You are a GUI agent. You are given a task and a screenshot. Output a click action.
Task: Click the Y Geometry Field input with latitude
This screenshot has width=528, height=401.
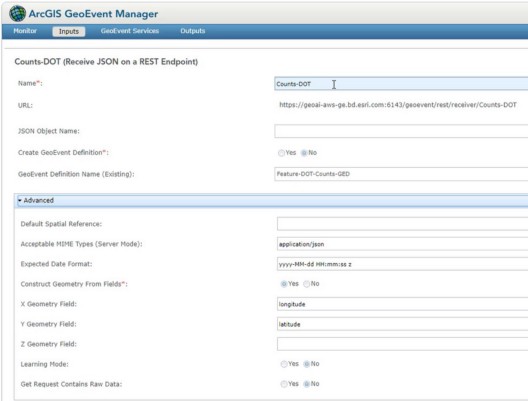coord(402,324)
